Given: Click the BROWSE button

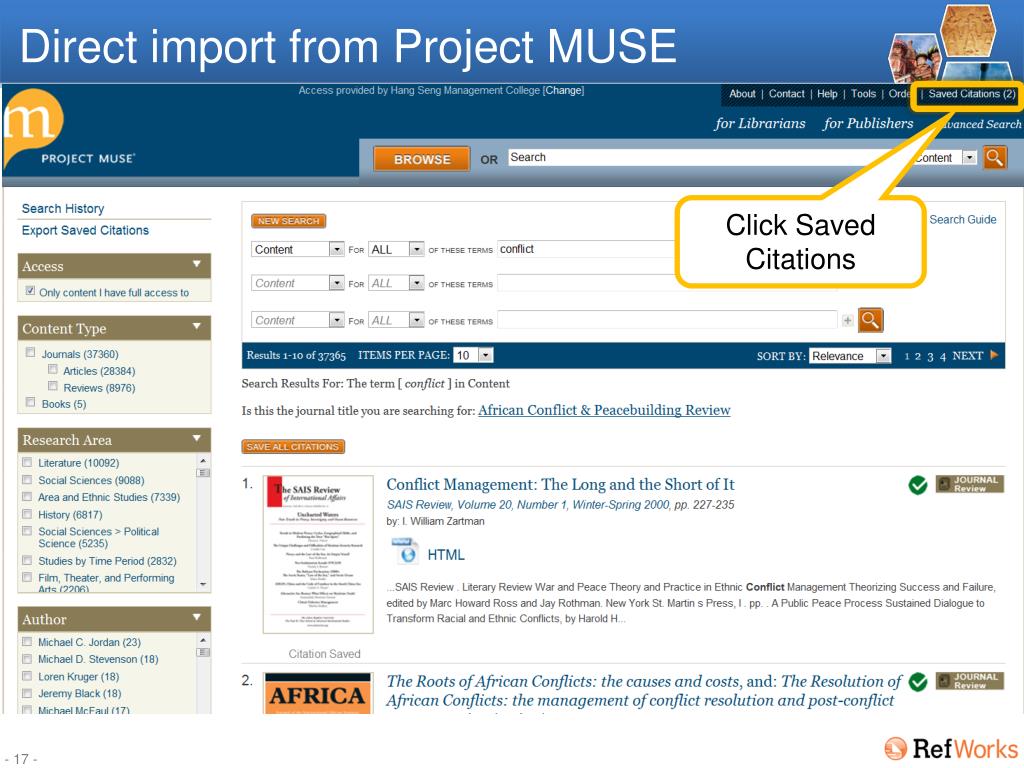Looking at the screenshot, I should click(422, 159).
